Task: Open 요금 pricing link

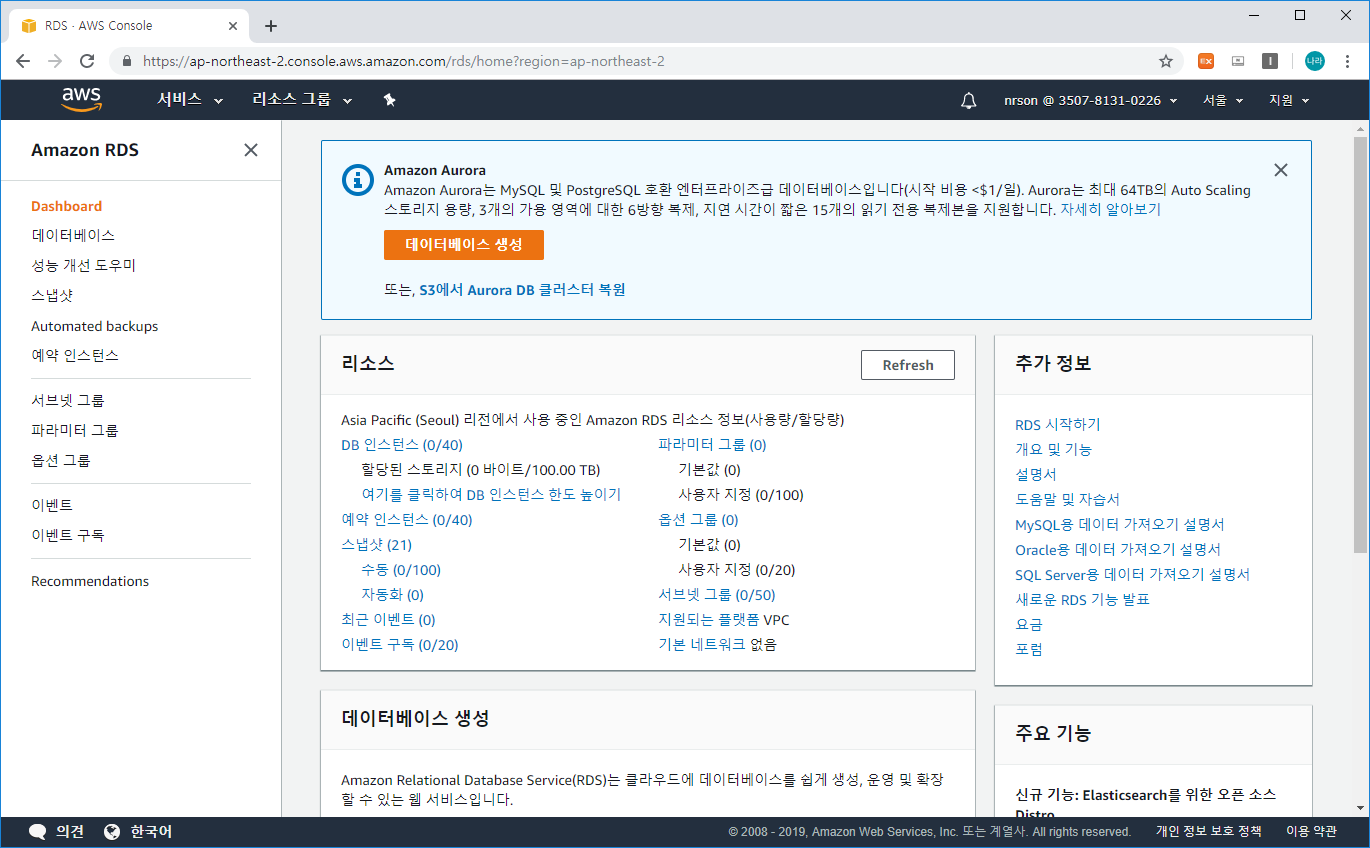Action: point(1029,625)
